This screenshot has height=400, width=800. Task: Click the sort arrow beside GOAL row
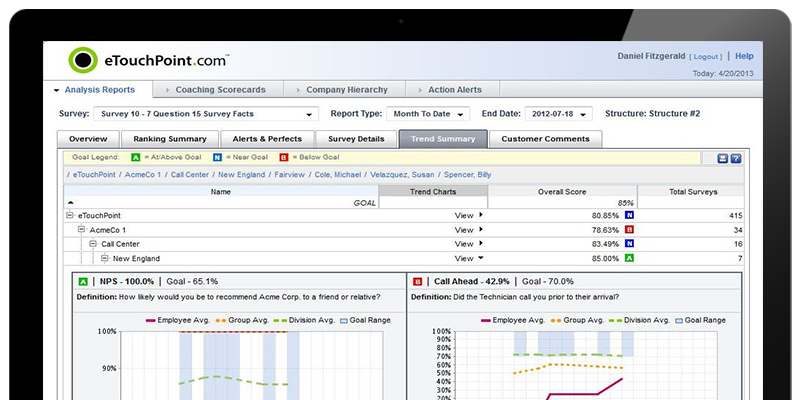pos(70,203)
